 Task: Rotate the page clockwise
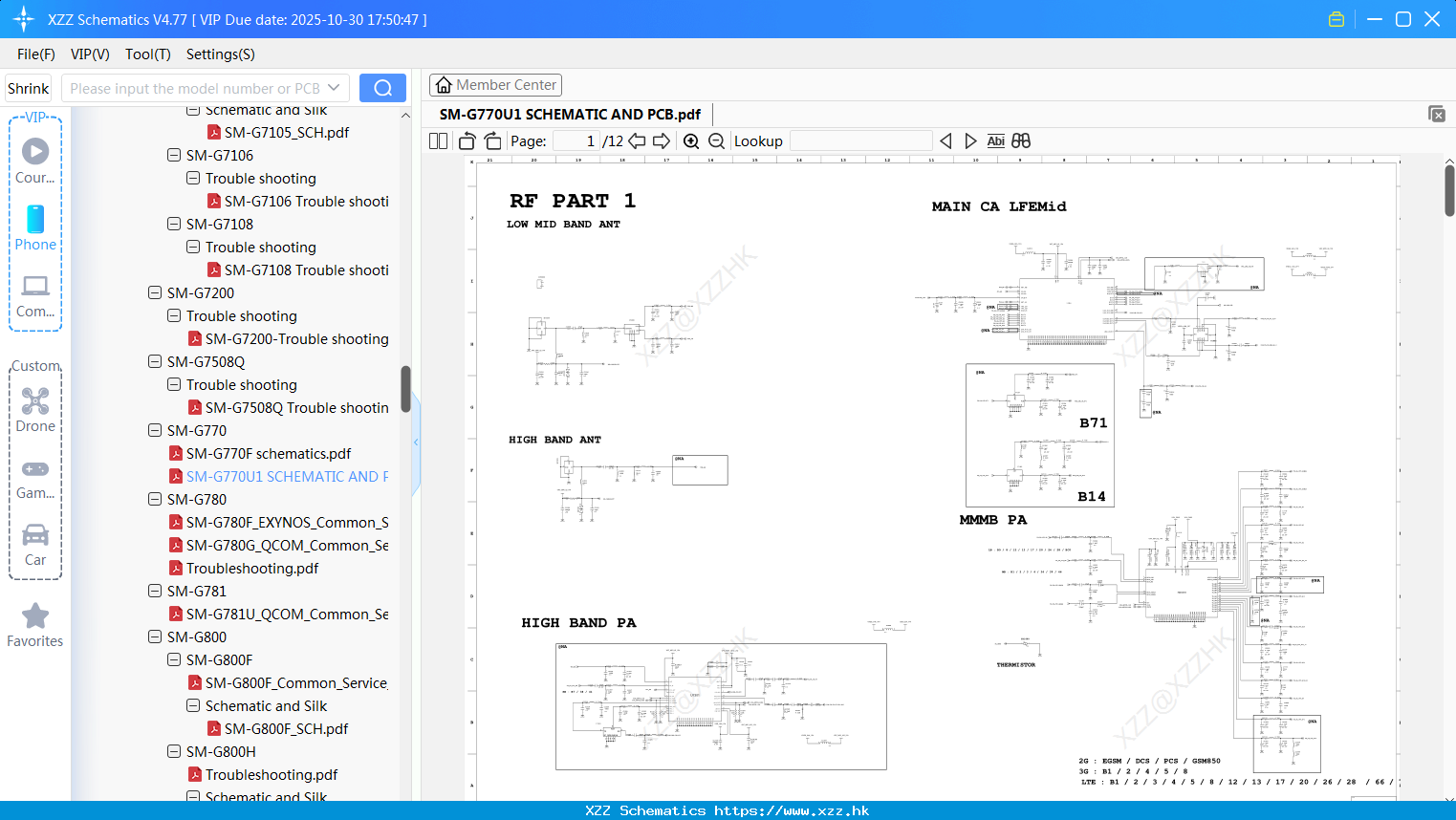tap(492, 140)
